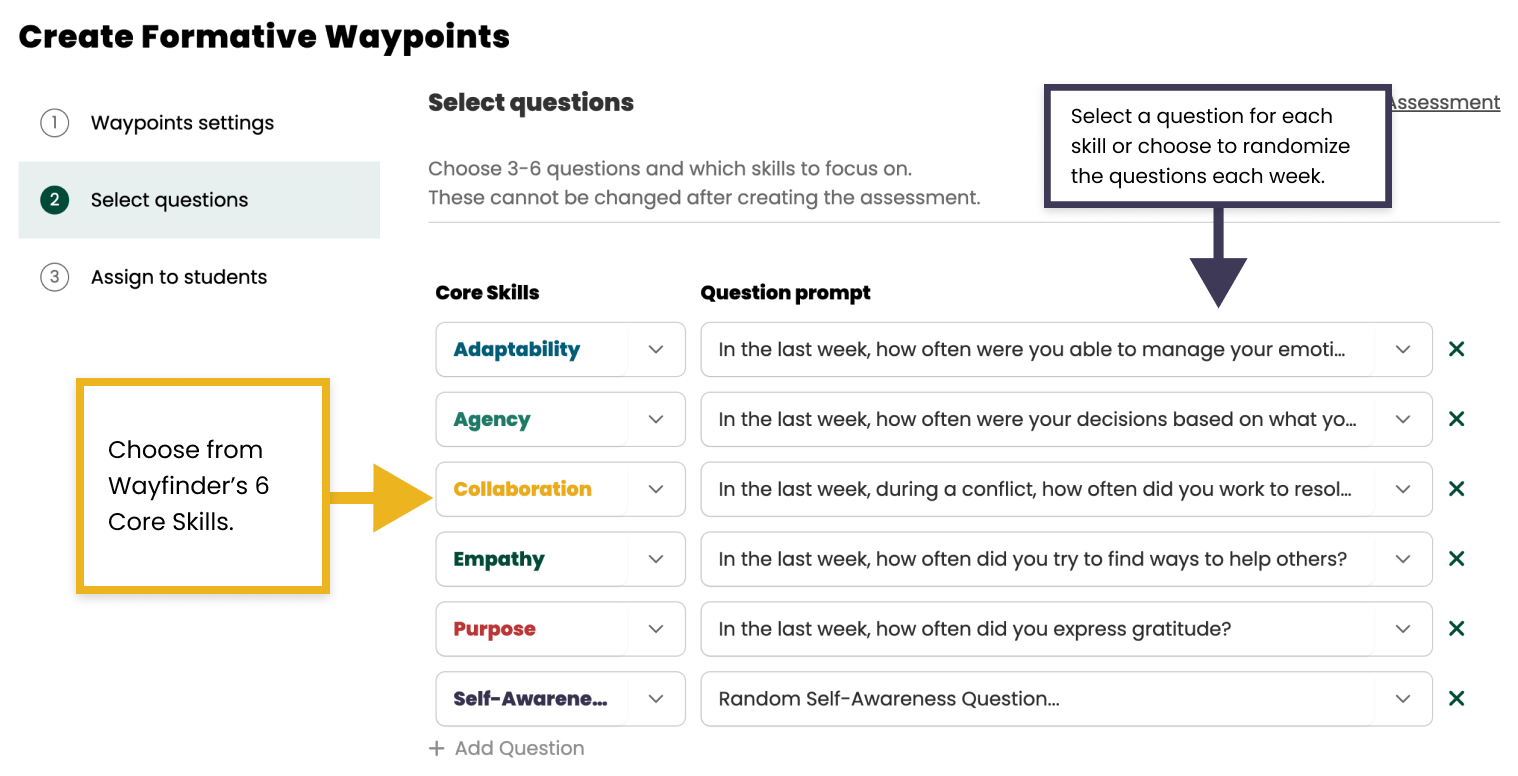Open the Purpose core skill dropdown

(656, 629)
